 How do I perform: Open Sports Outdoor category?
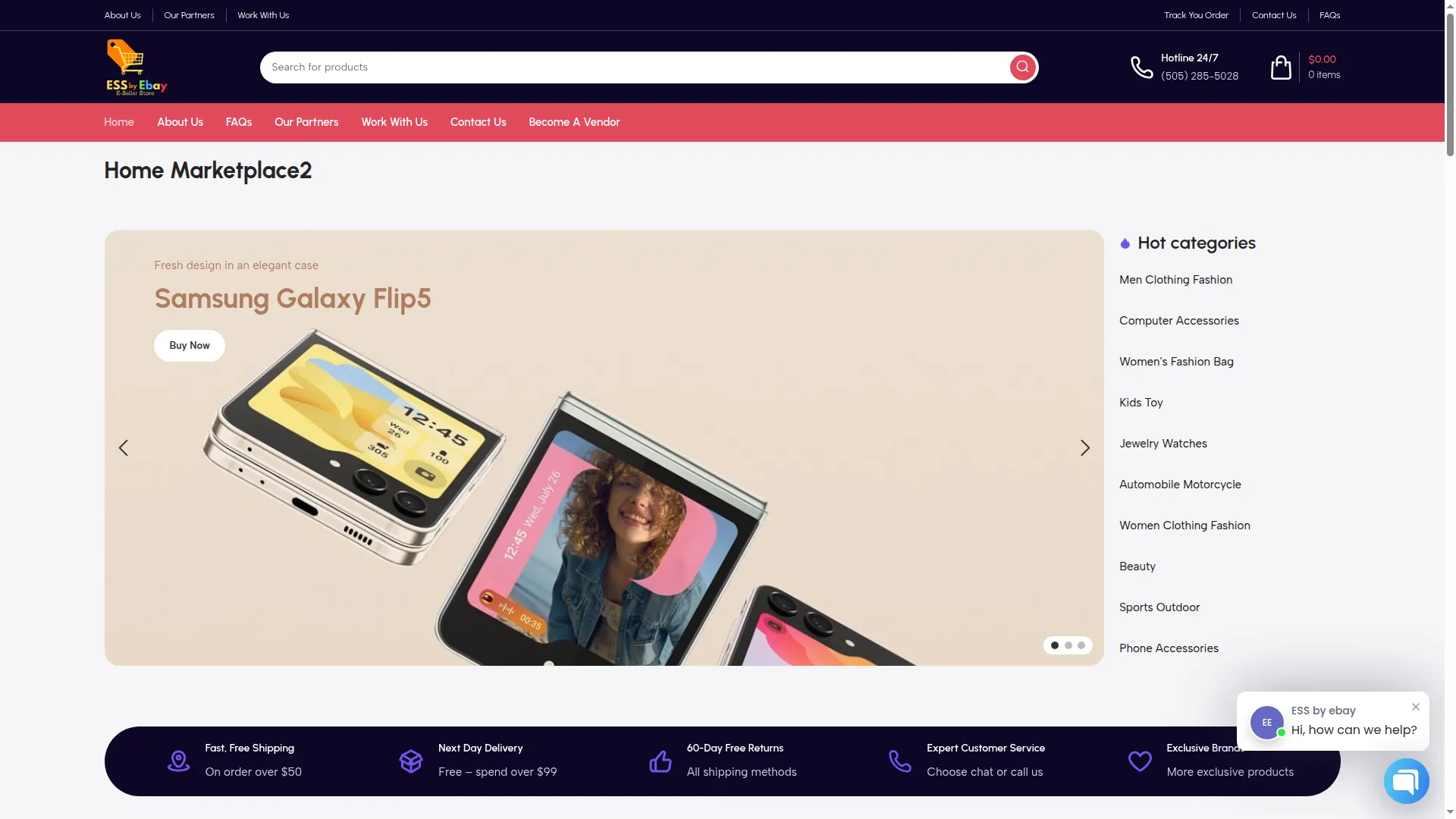click(1159, 607)
